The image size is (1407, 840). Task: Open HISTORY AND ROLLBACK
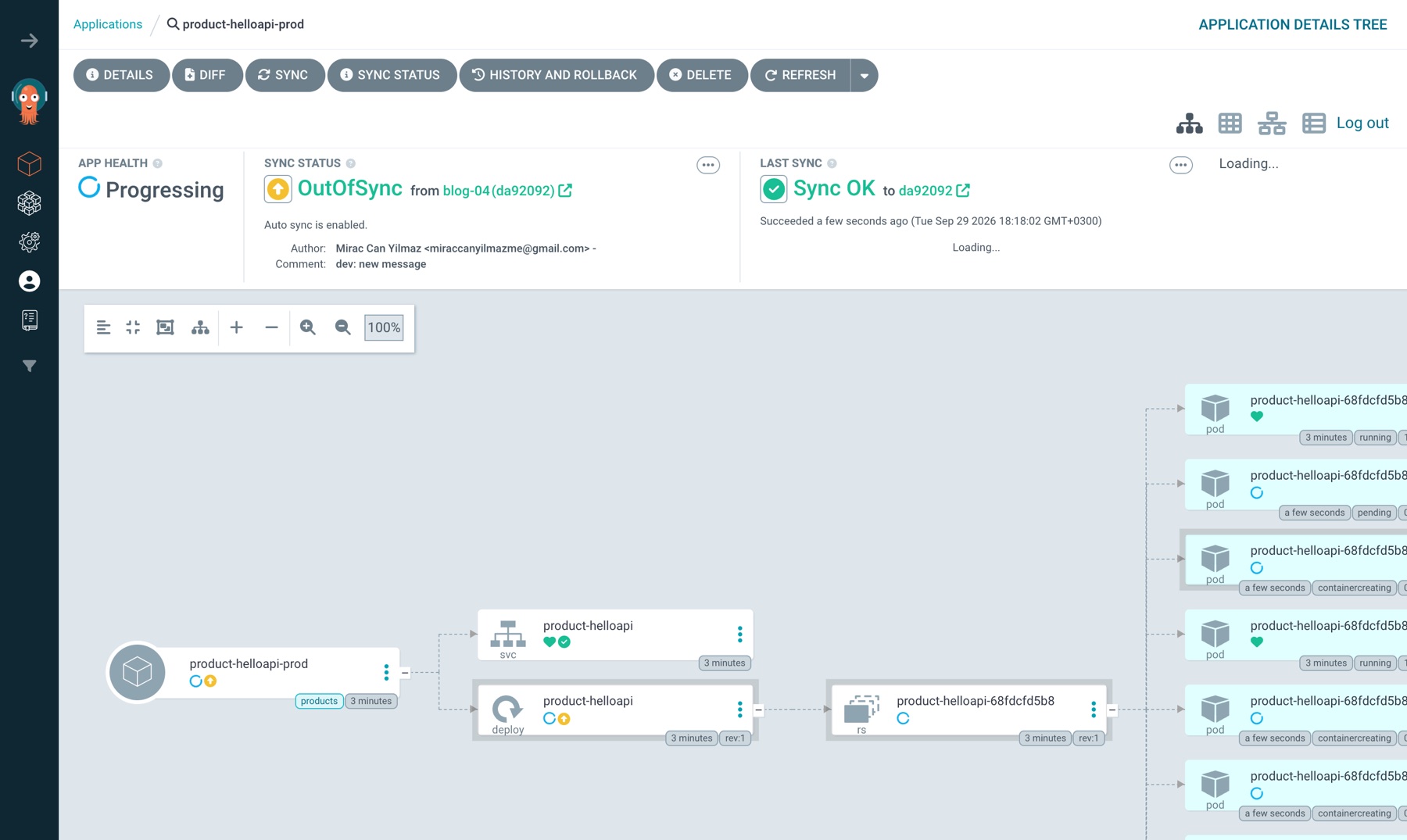tap(557, 75)
